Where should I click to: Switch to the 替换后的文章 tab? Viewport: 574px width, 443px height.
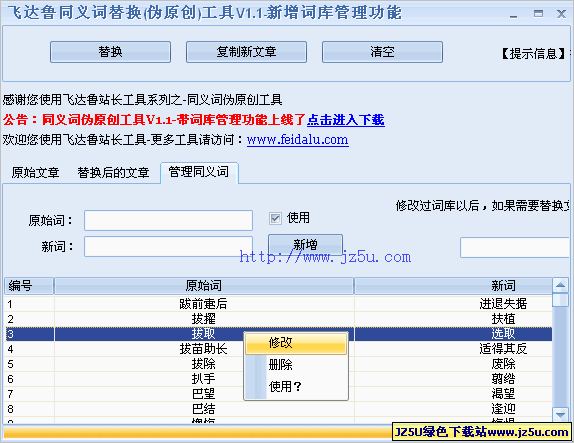click(x=113, y=172)
